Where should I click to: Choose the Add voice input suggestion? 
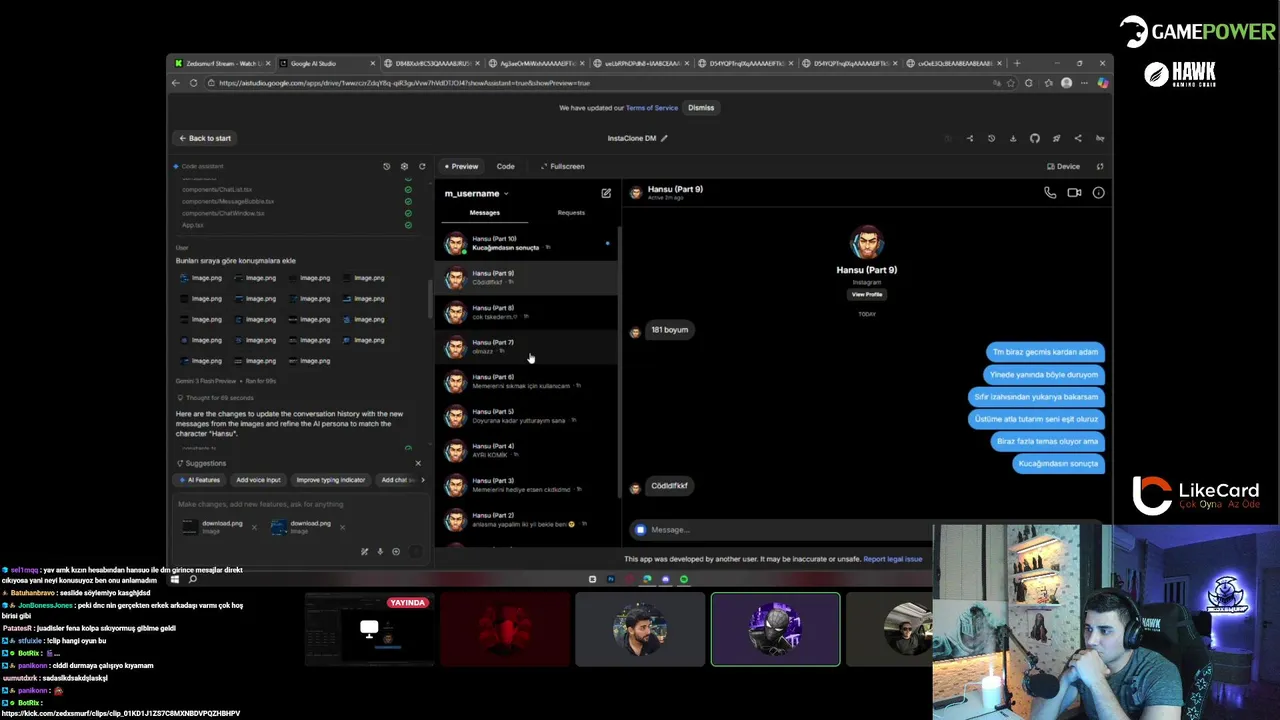258,480
